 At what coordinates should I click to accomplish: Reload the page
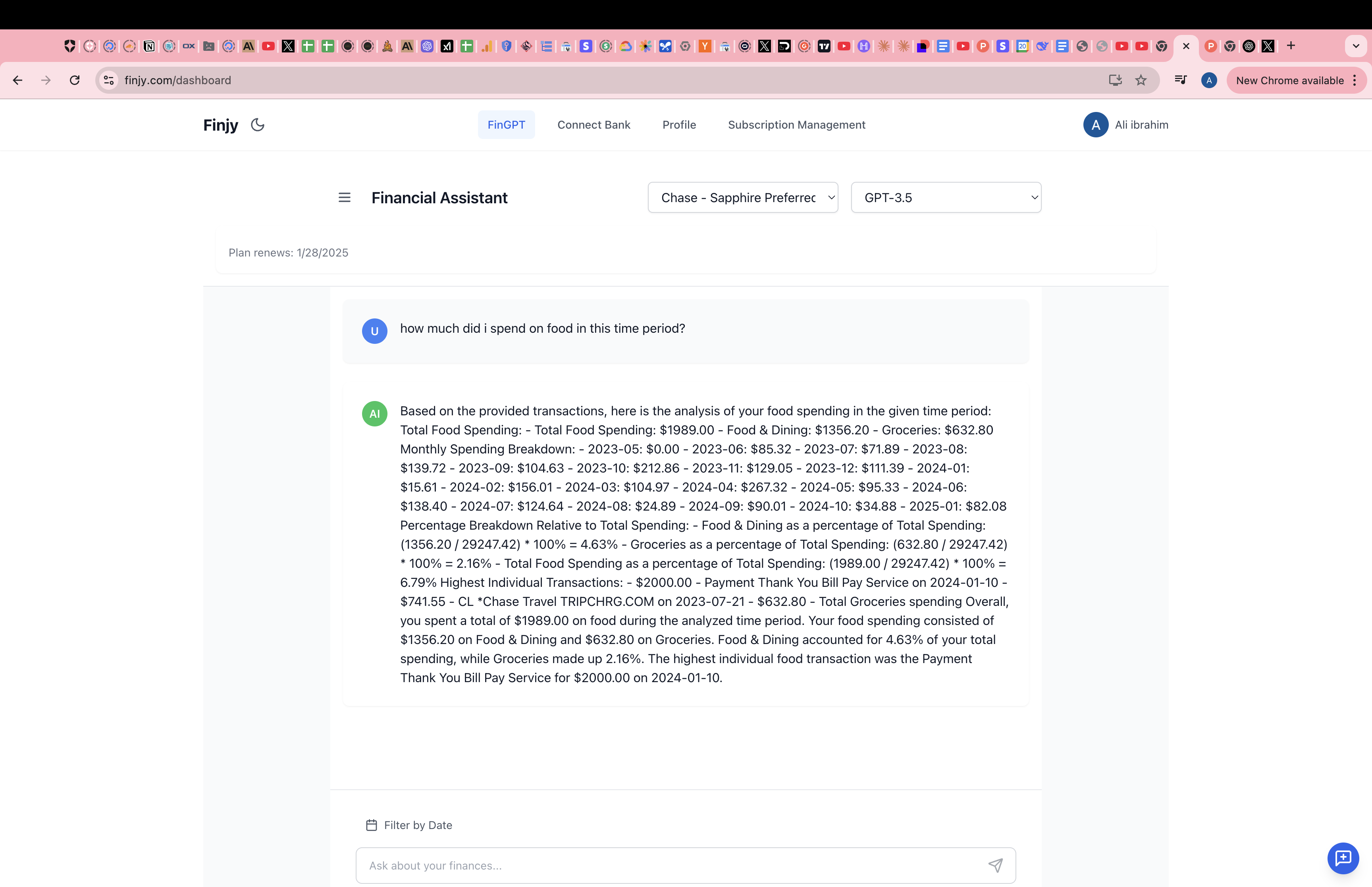[75, 80]
